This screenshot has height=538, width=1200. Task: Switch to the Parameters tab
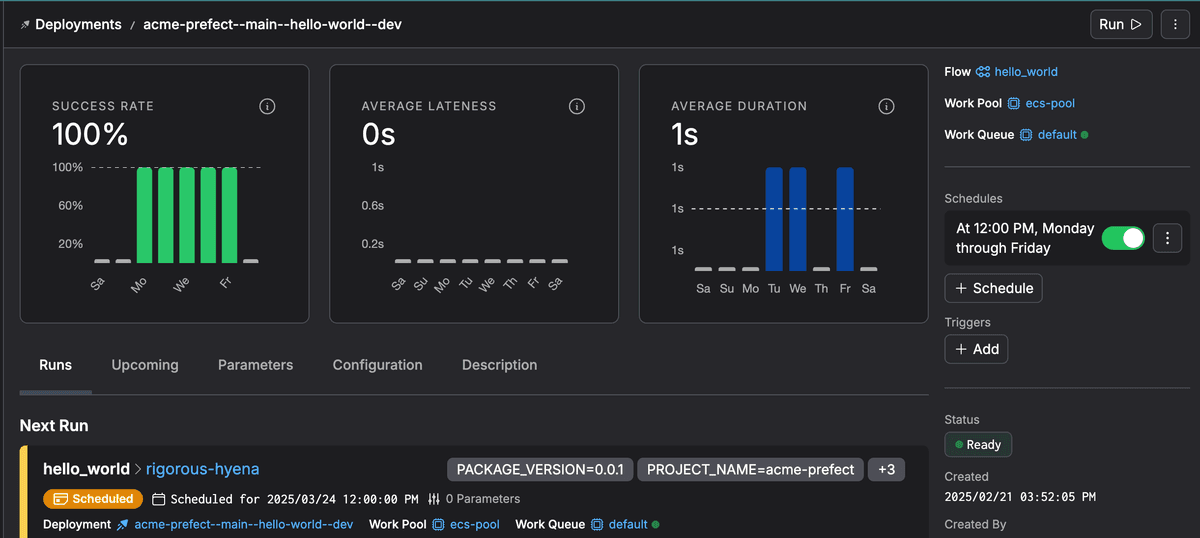(x=256, y=365)
